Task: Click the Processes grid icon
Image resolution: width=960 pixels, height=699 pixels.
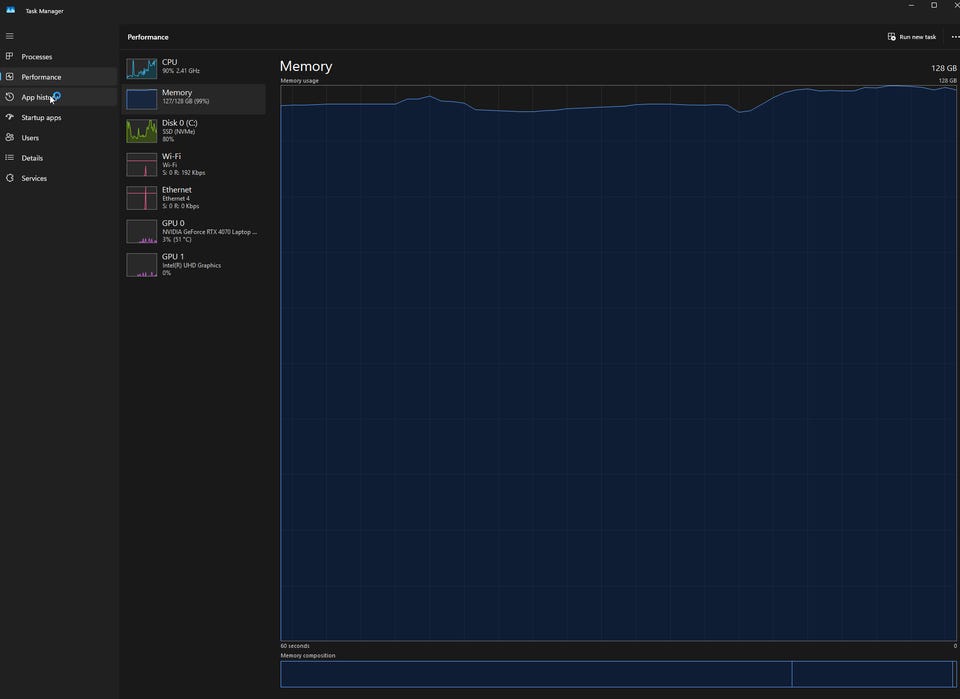Action: click(x=10, y=56)
